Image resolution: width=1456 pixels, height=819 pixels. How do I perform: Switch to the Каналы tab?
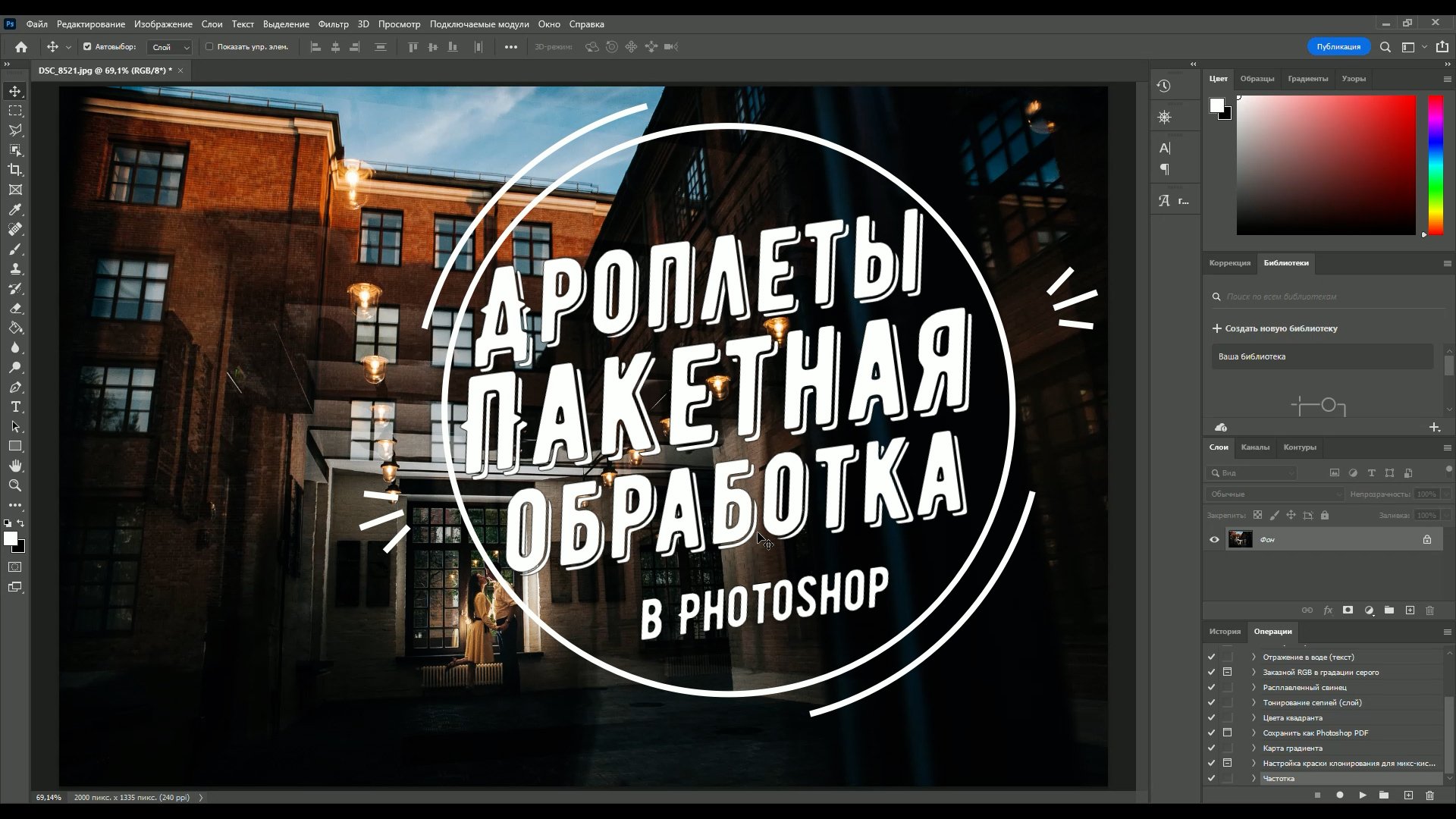(1255, 447)
